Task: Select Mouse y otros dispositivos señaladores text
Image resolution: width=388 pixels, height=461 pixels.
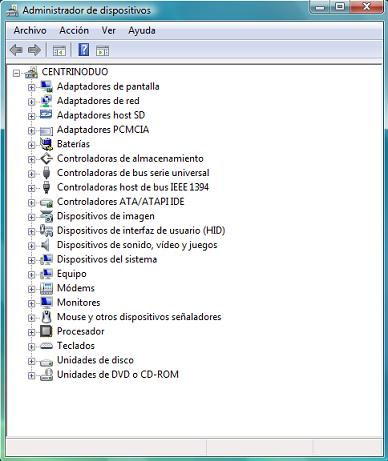Action: tap(139, 317)
